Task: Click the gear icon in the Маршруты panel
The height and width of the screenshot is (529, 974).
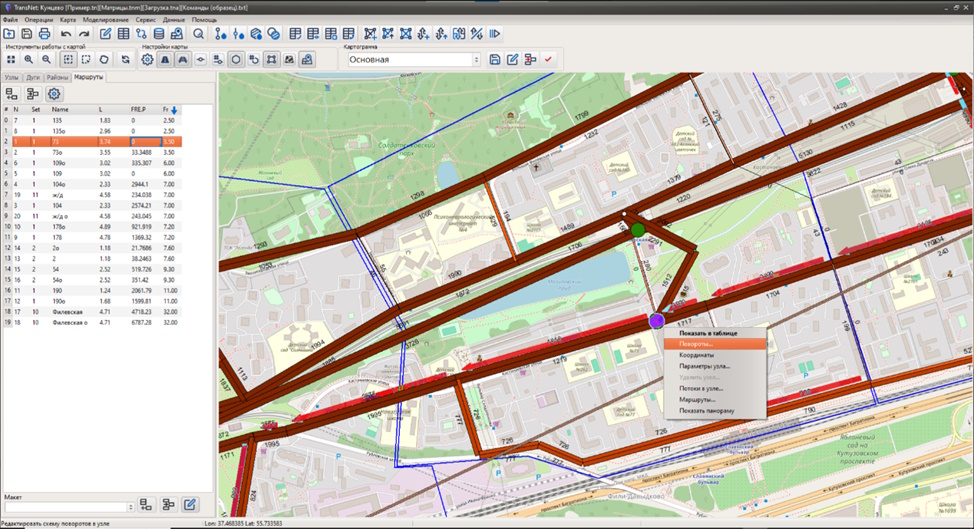Action: coord(54,93)
